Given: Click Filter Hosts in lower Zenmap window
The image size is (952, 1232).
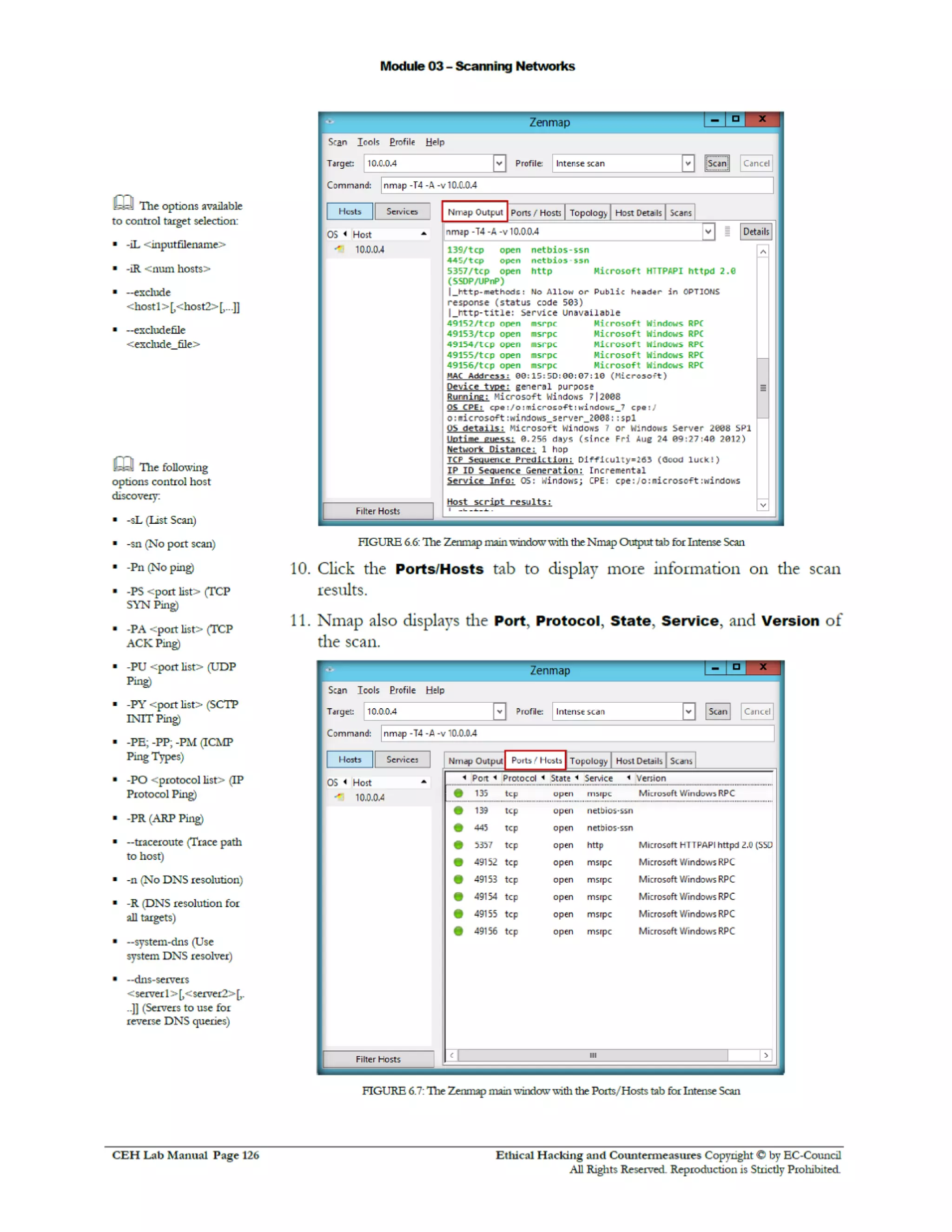Looking at the screenshot, I should click(378, 1059).
